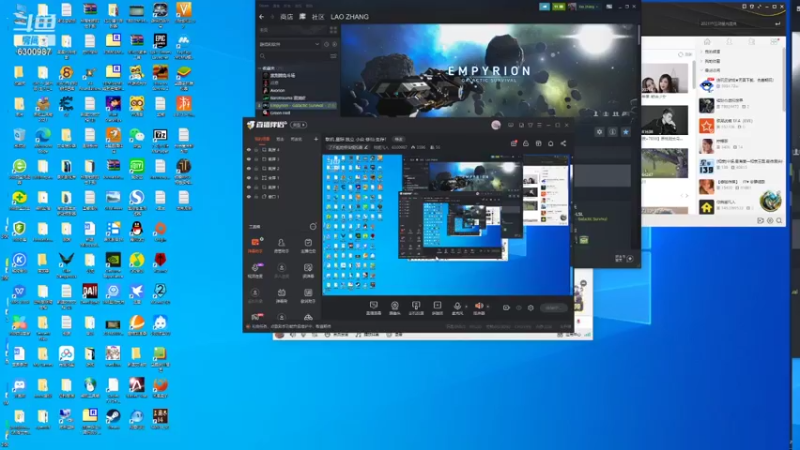Open the calendar-like tool in top row of tool grid
The height and width of the screenshot is (450, 800).
308,245
